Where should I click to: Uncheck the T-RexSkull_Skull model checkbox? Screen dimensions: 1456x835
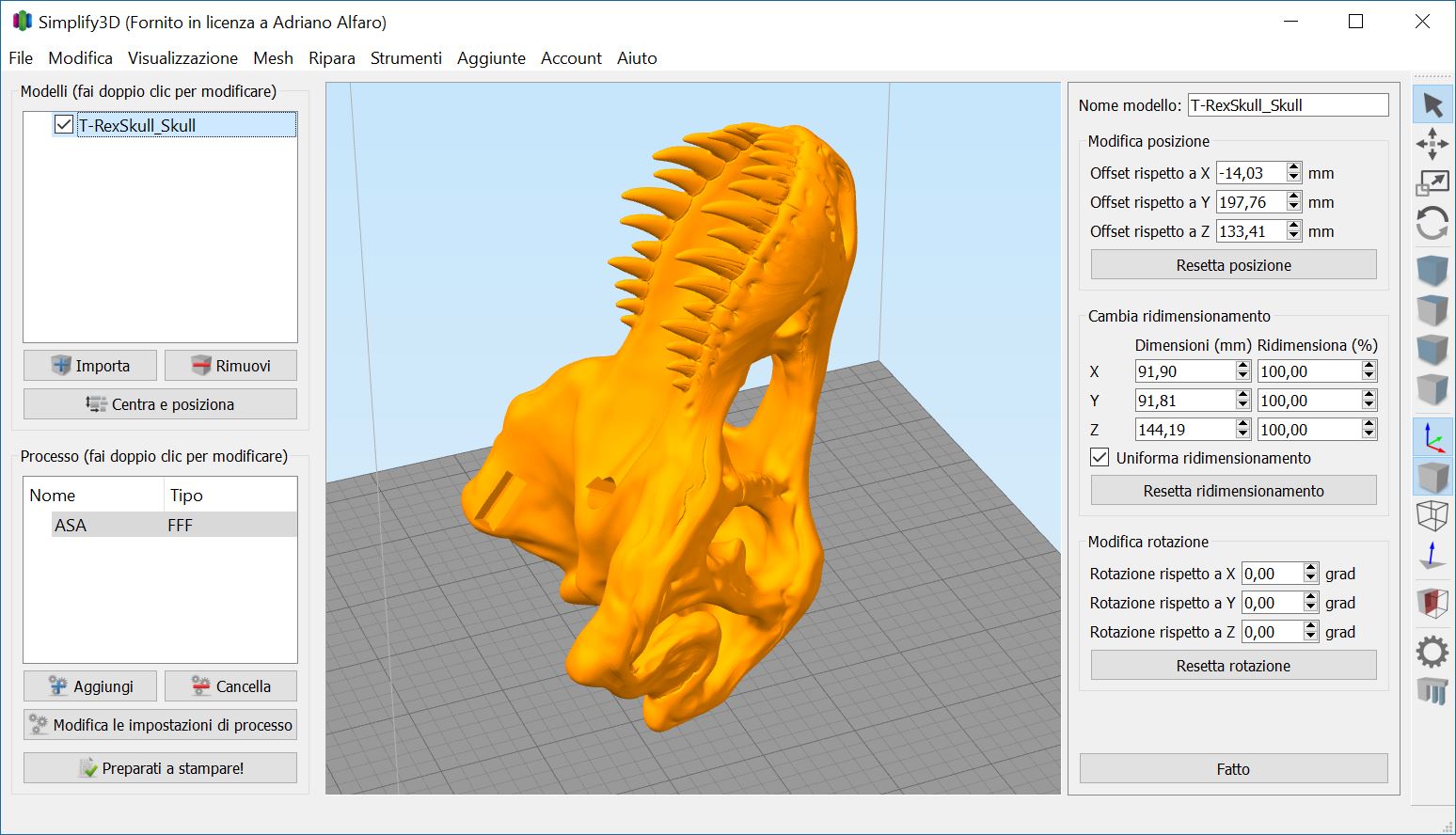click(64, 124)
